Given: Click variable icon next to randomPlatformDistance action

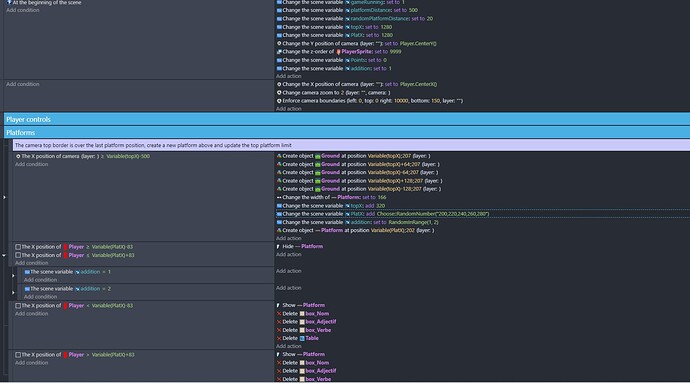Looking at the screenshot, I should (x=347, y=18).
